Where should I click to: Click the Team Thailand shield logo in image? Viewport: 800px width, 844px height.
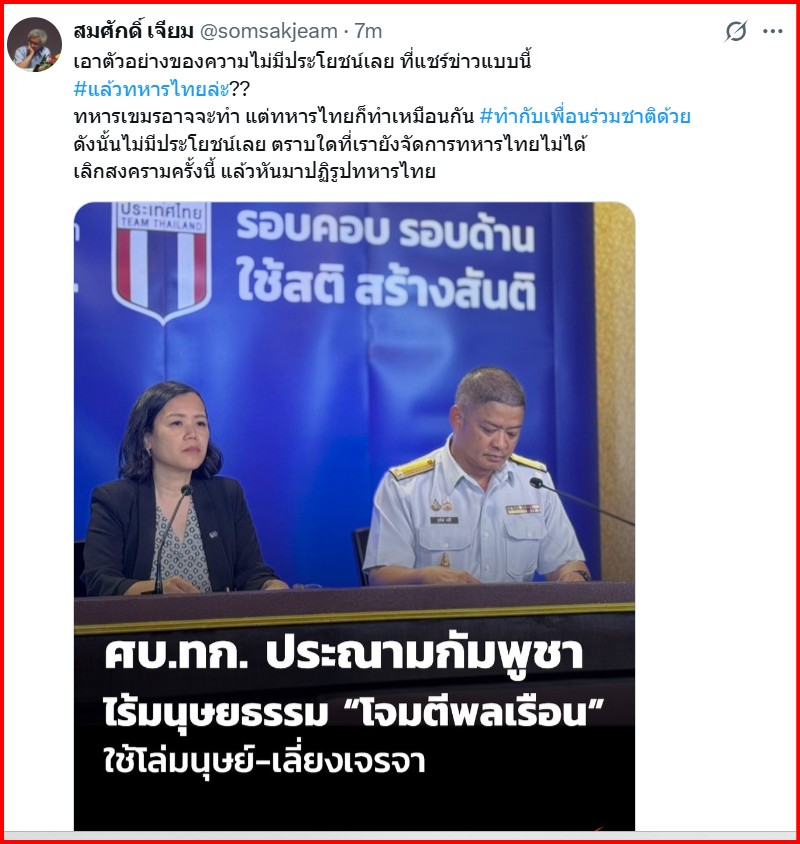tap(162, 261)
